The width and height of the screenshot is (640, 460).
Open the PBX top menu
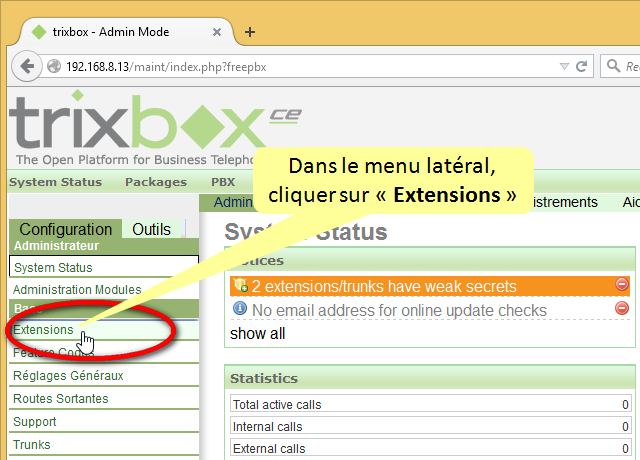(223, 182)
